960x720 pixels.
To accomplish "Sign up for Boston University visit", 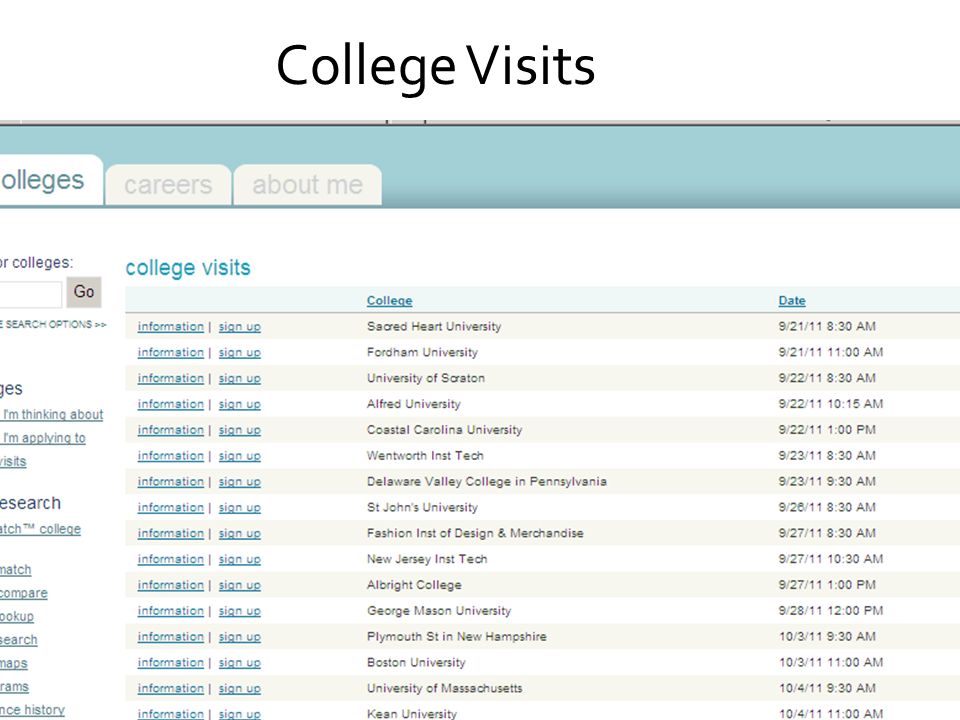I will click(239, 662).
